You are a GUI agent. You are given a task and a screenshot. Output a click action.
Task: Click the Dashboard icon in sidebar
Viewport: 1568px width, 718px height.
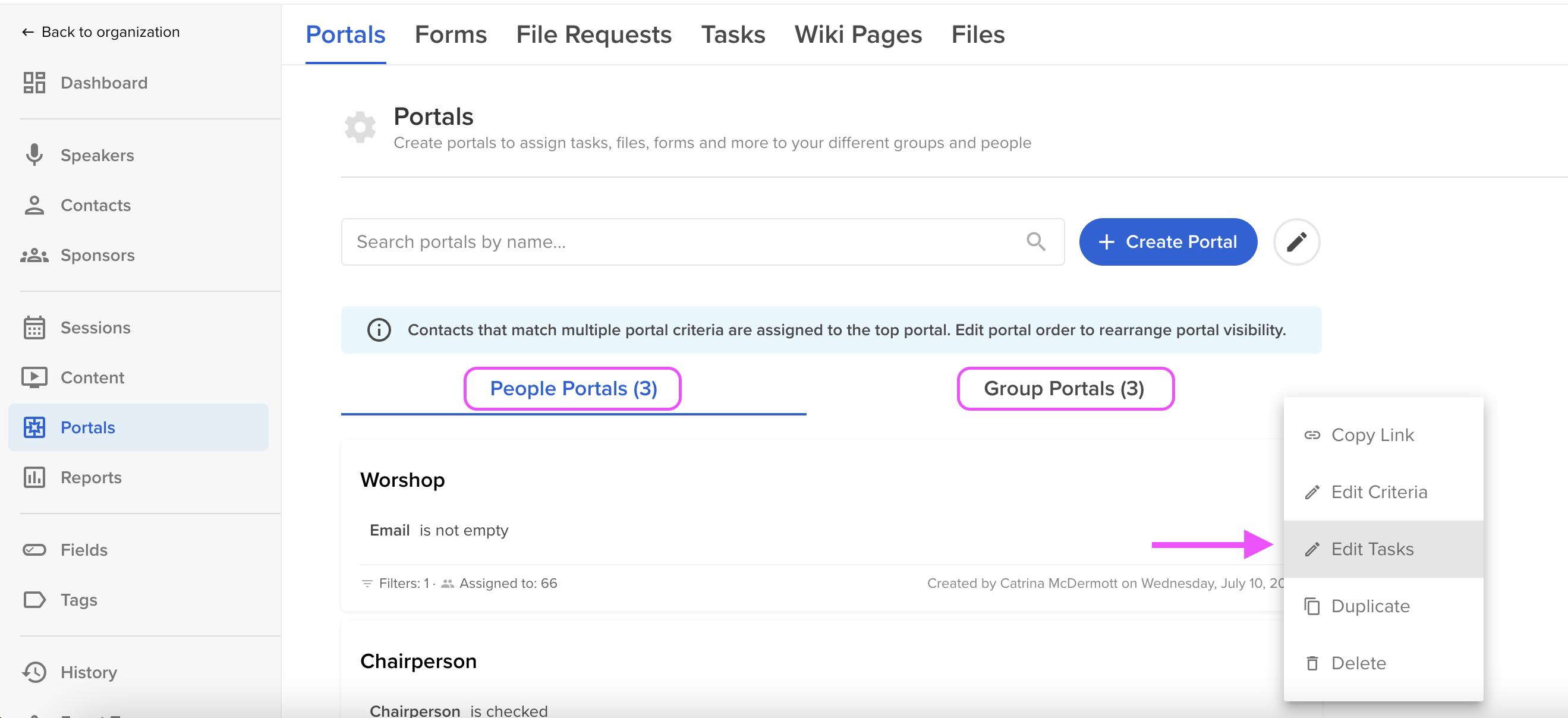coord(34,83)
